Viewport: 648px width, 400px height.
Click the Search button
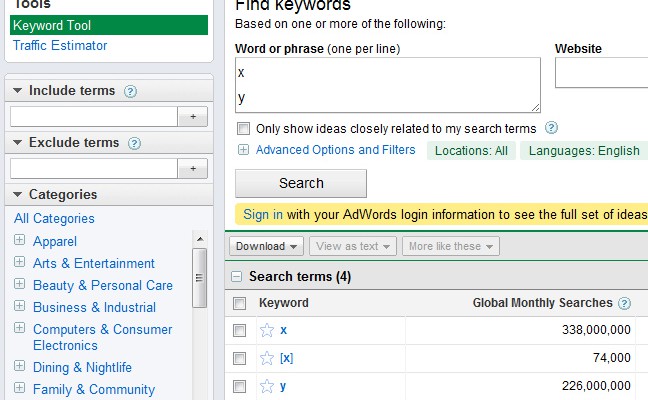(x=301, y=183)
